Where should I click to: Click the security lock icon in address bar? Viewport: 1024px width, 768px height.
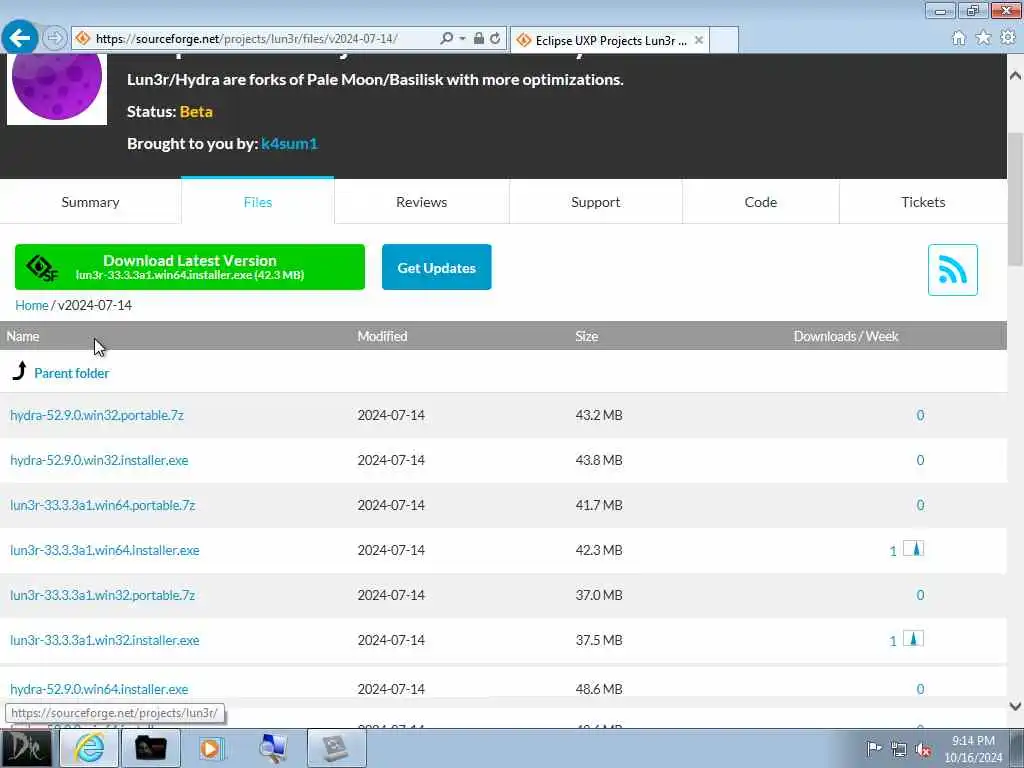(479, 39)
